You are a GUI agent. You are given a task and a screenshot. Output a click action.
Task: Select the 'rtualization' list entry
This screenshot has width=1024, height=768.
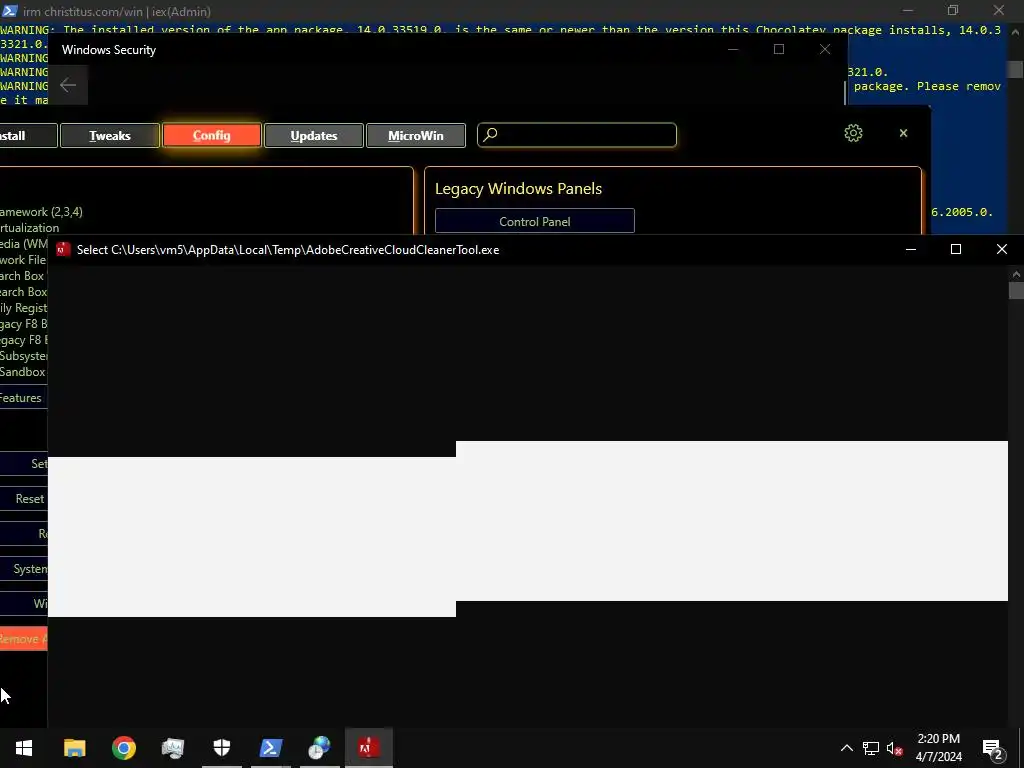pyautogui.click(x=29, y=228)
